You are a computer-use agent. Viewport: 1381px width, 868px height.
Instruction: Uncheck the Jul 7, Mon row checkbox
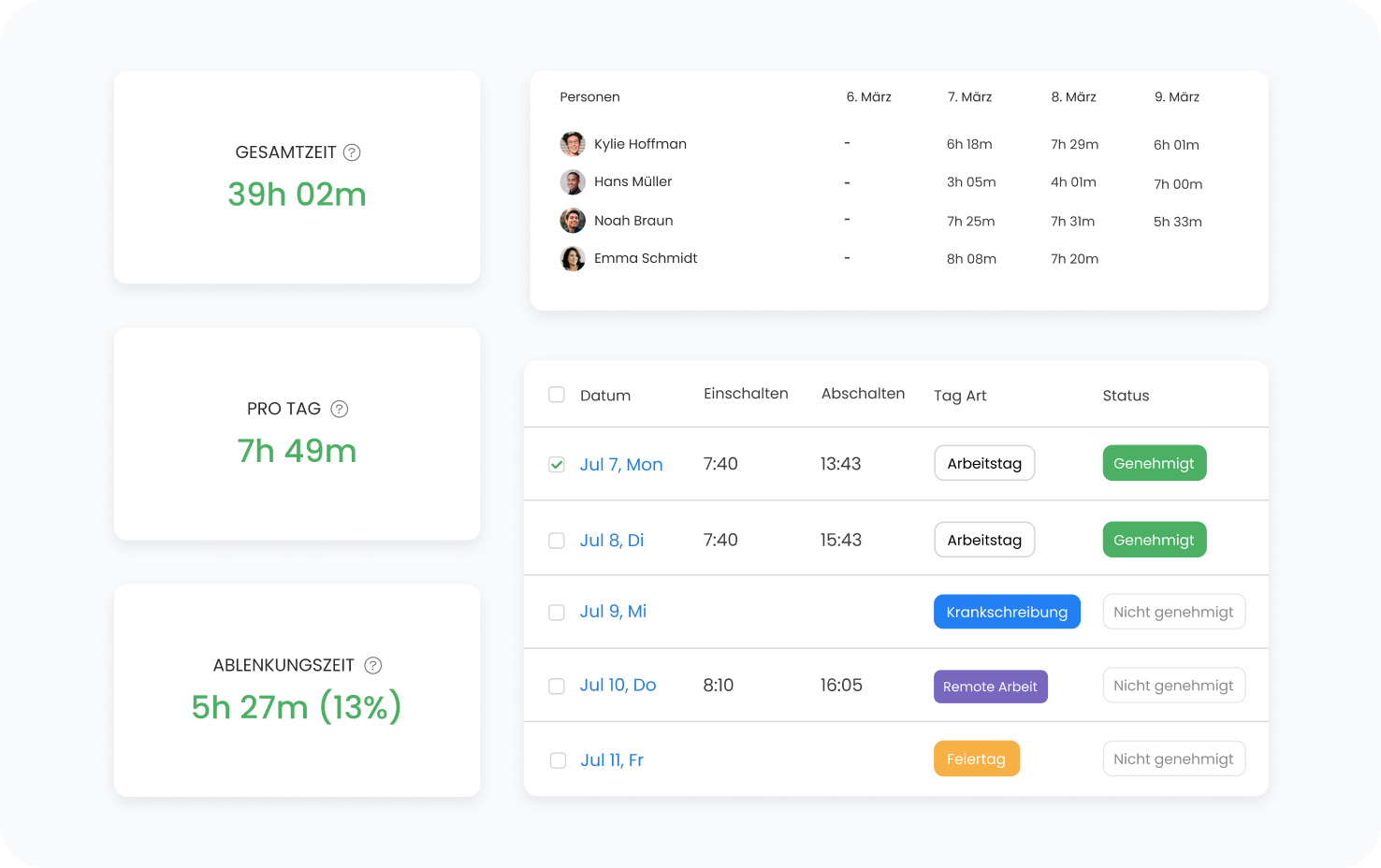(557, 465)
